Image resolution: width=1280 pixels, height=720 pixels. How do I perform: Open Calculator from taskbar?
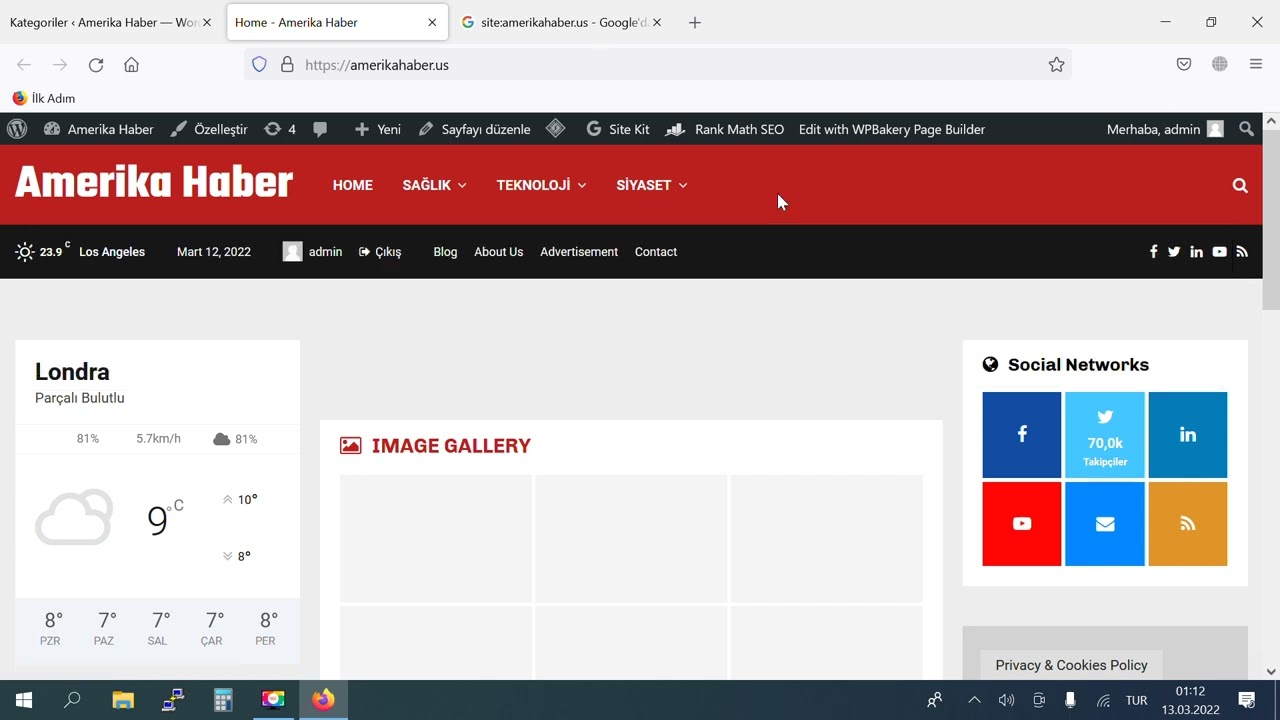223,700
